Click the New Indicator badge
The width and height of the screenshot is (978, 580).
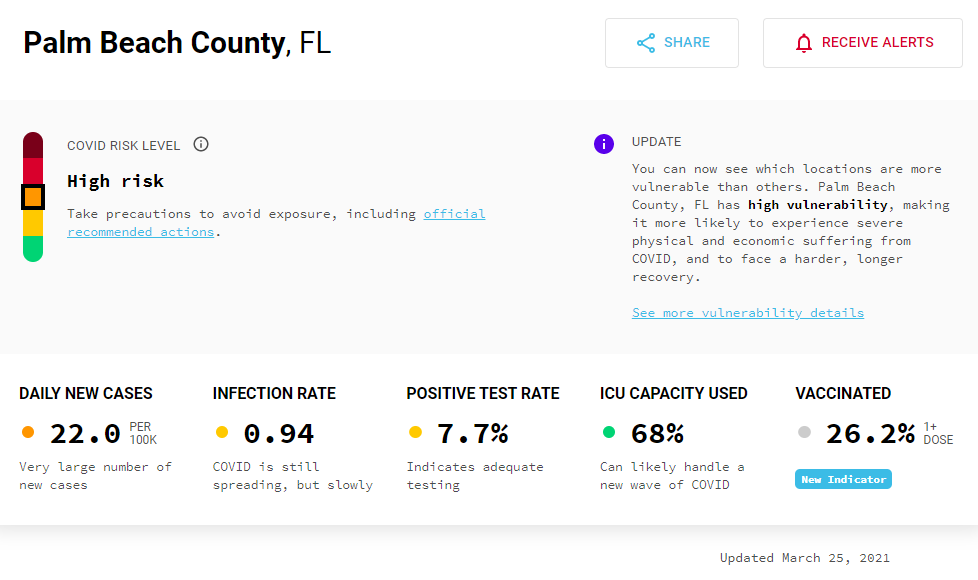click(843, 480)
